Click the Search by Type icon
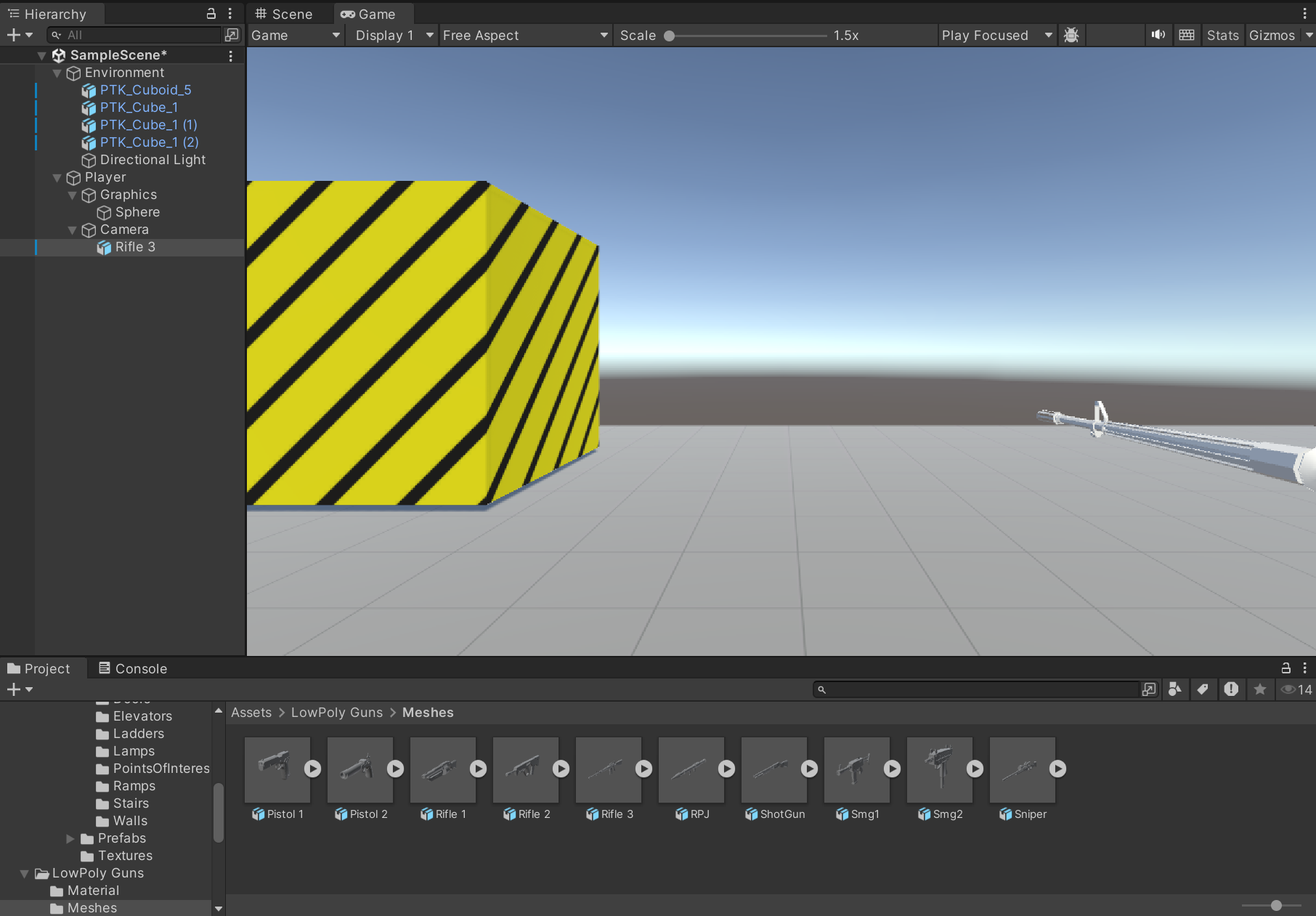This screenshot has width=1316, height=916. [x=1174, y=689]
